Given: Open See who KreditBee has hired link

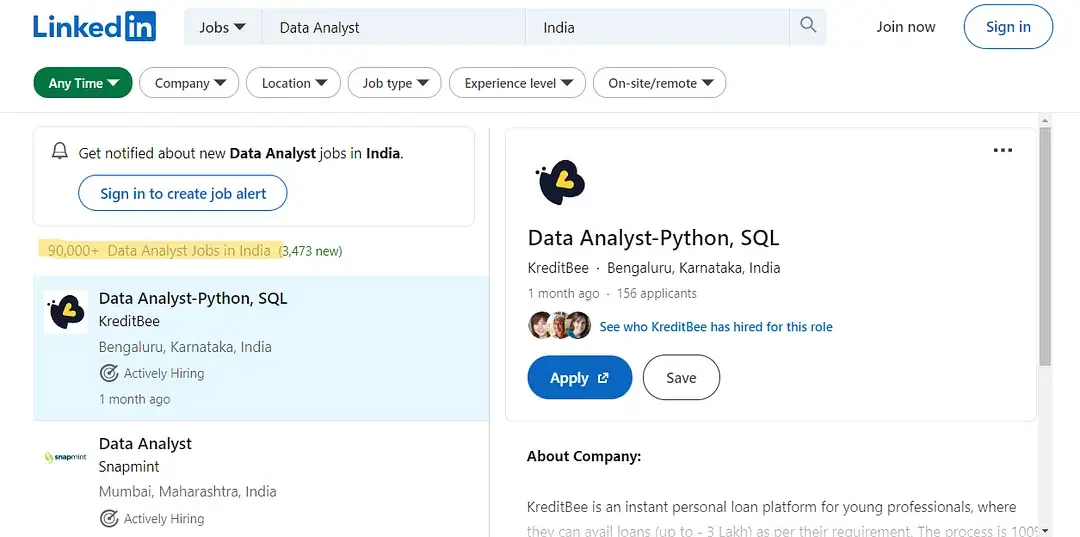Looking at the screenshot, I should pos(715,327).
